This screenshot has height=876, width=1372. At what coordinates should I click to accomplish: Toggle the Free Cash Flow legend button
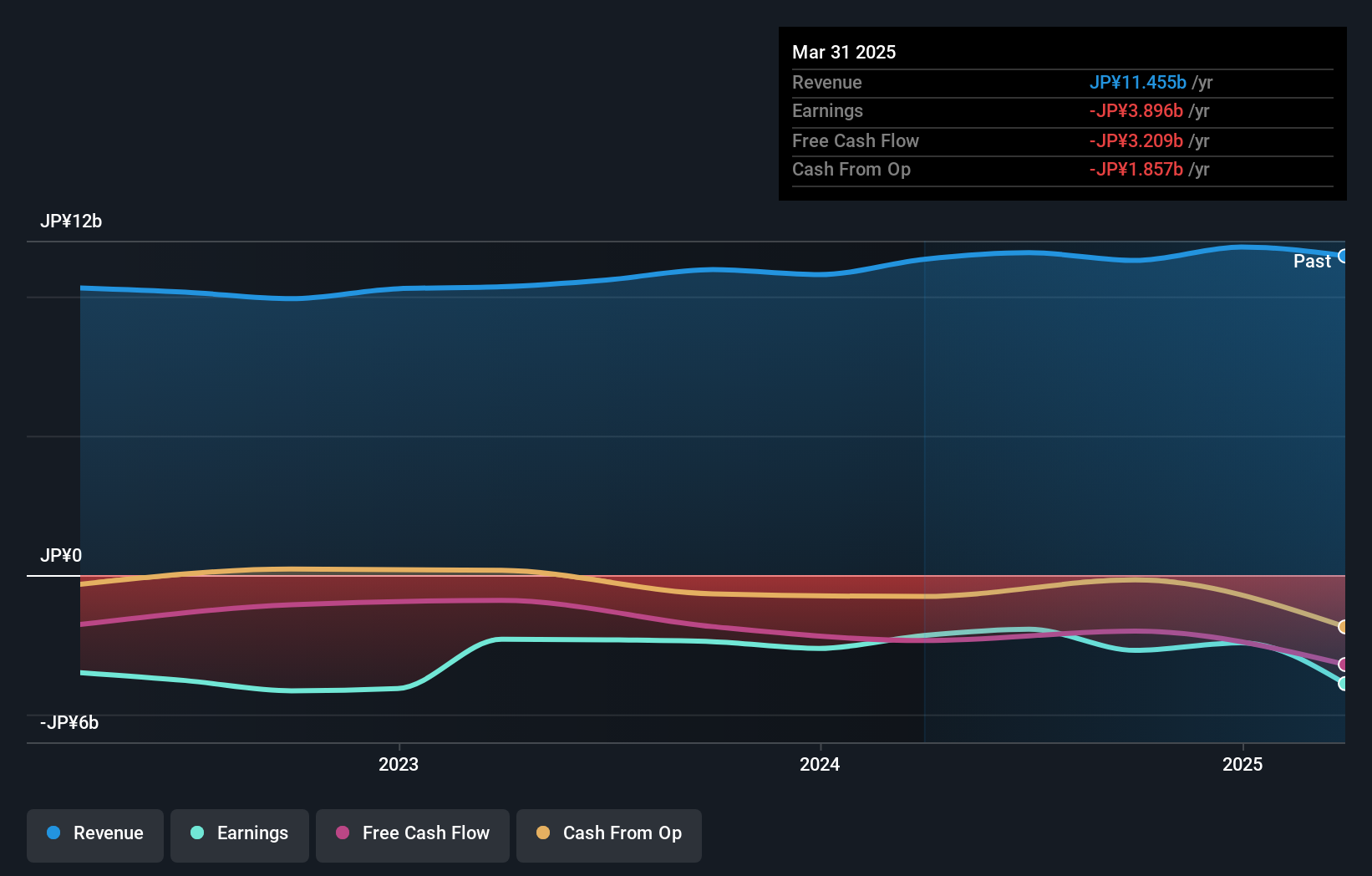click(413, 835)
